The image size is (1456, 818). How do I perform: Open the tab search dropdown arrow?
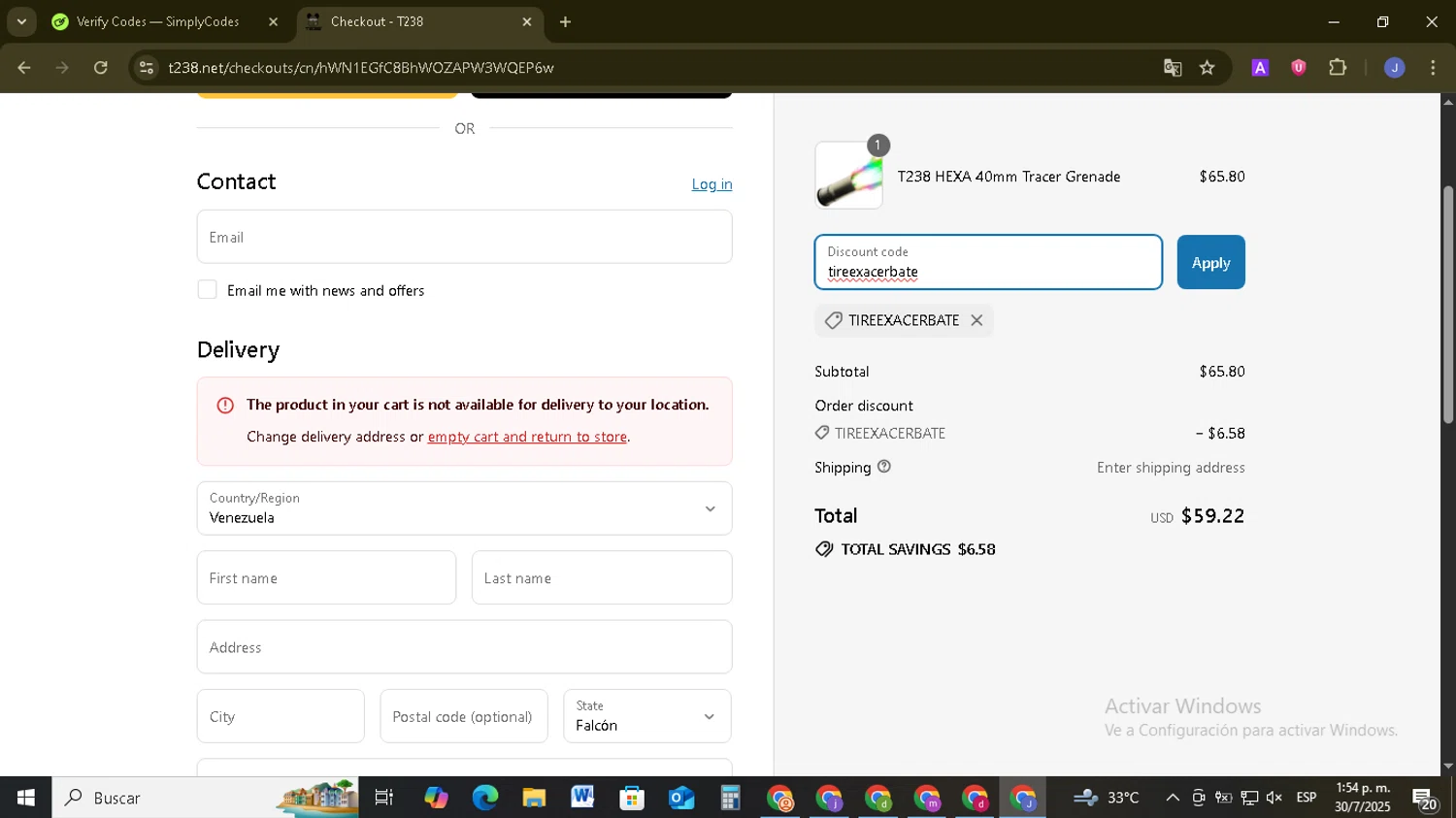(x=21, y=21)
